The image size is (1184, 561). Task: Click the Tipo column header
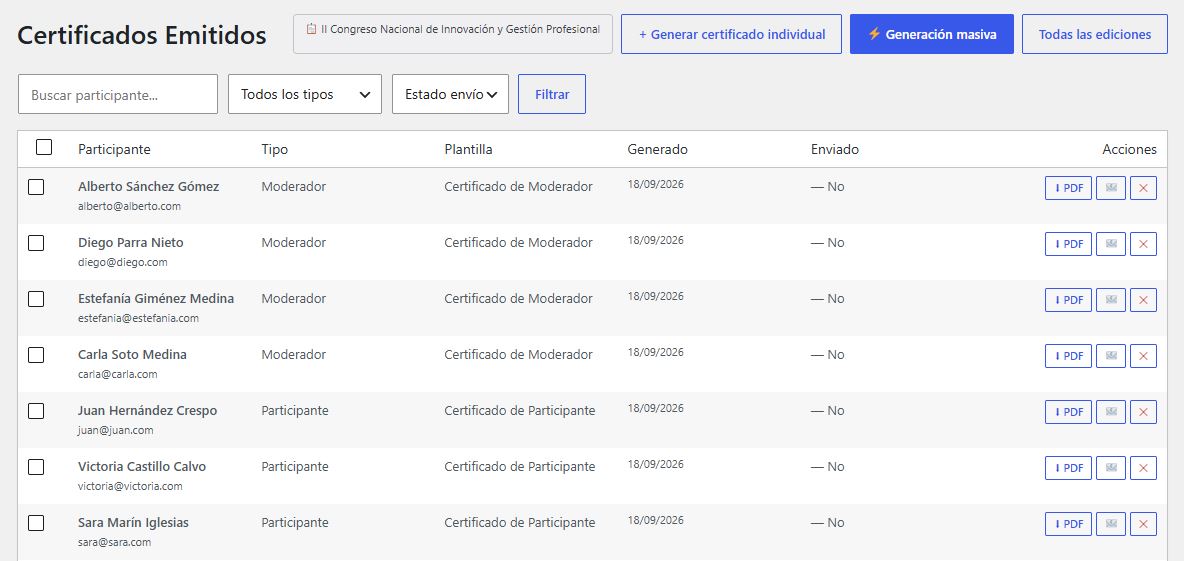[274, 149]
